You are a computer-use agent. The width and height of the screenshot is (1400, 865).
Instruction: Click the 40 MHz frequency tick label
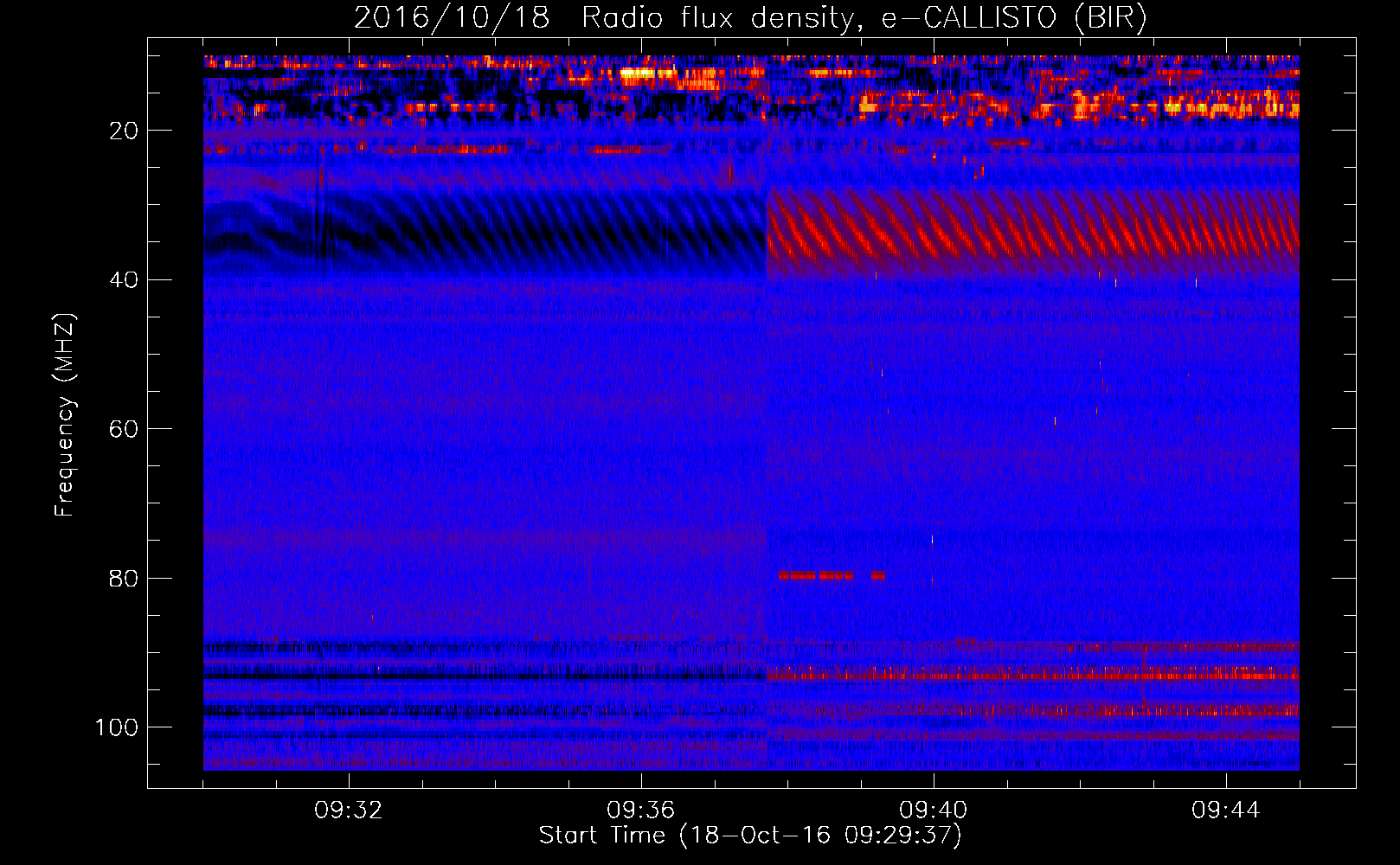124,280
